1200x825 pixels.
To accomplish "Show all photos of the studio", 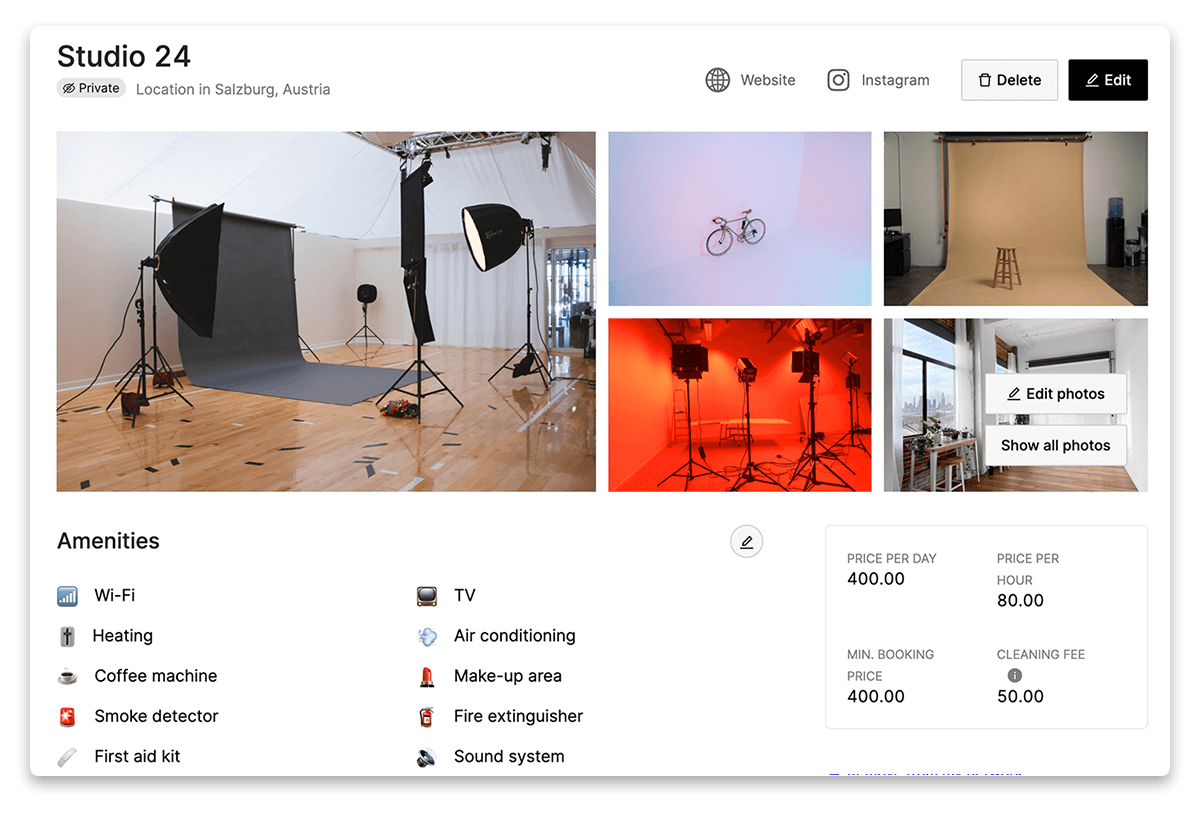I will point(1056,445).
